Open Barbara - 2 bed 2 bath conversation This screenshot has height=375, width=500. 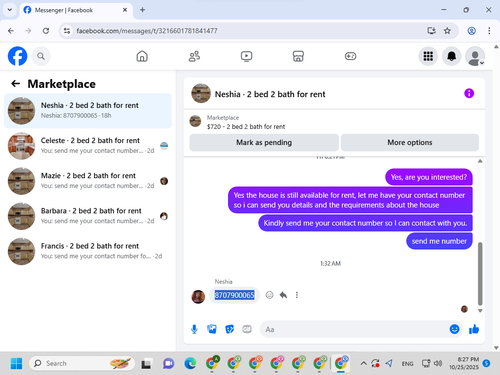(x=88, y=216)
